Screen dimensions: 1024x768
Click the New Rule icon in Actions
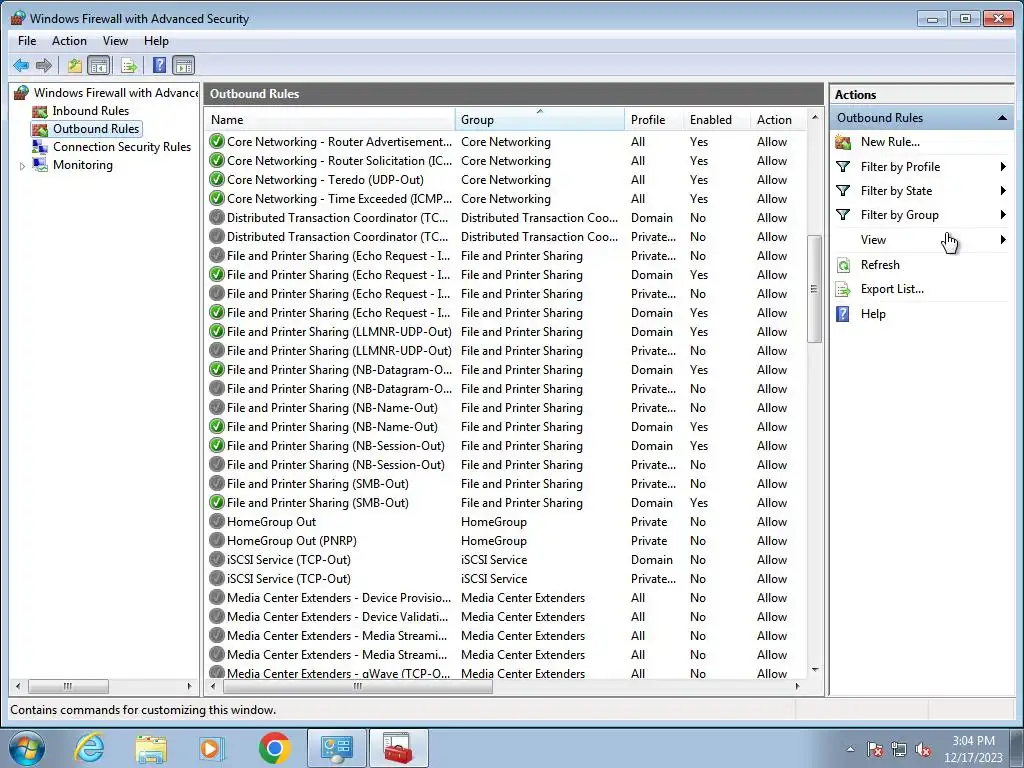[843, 142]
